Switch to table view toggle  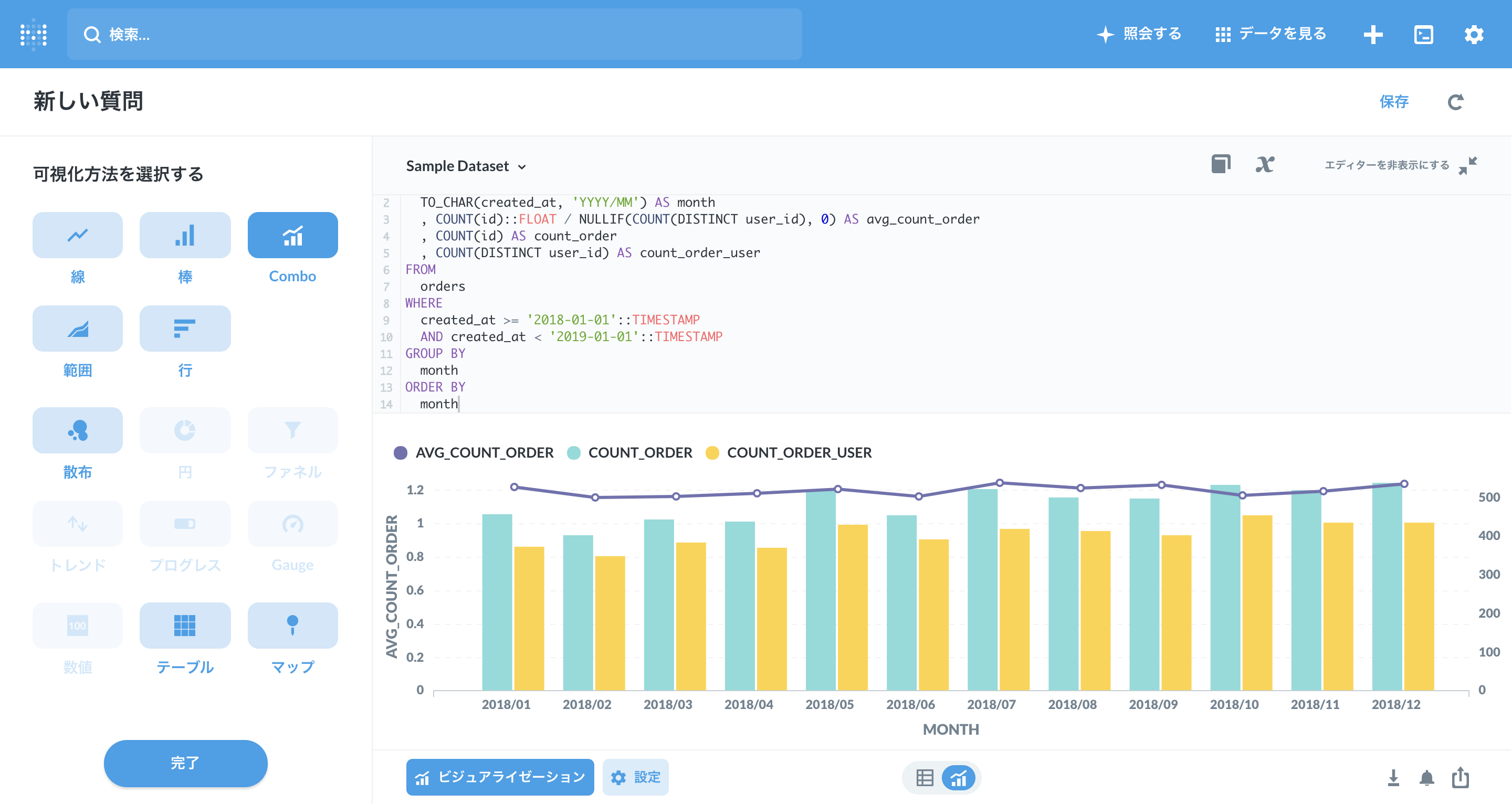tap(925, 778)
